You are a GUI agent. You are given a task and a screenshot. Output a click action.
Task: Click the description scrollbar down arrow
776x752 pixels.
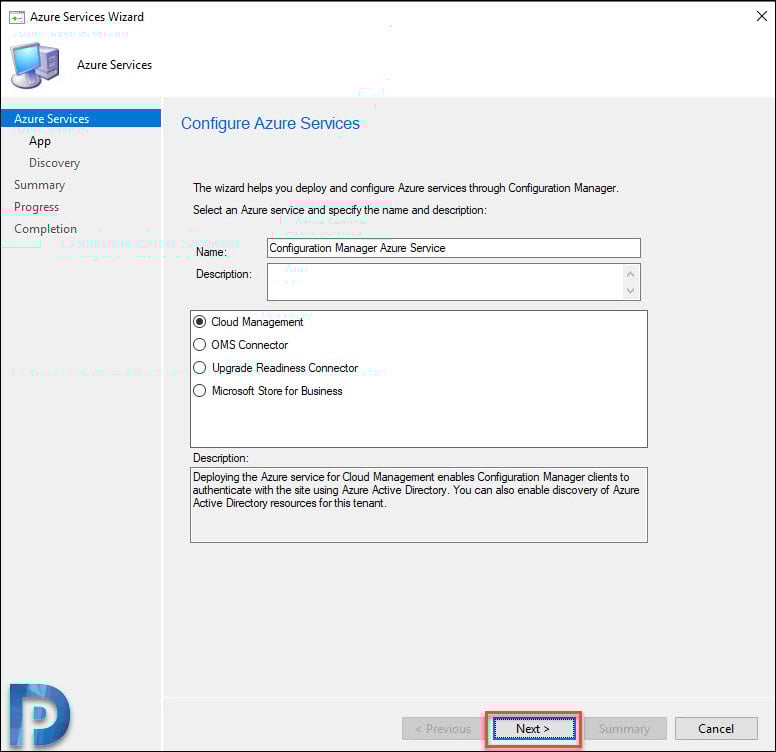click(630, 290)
